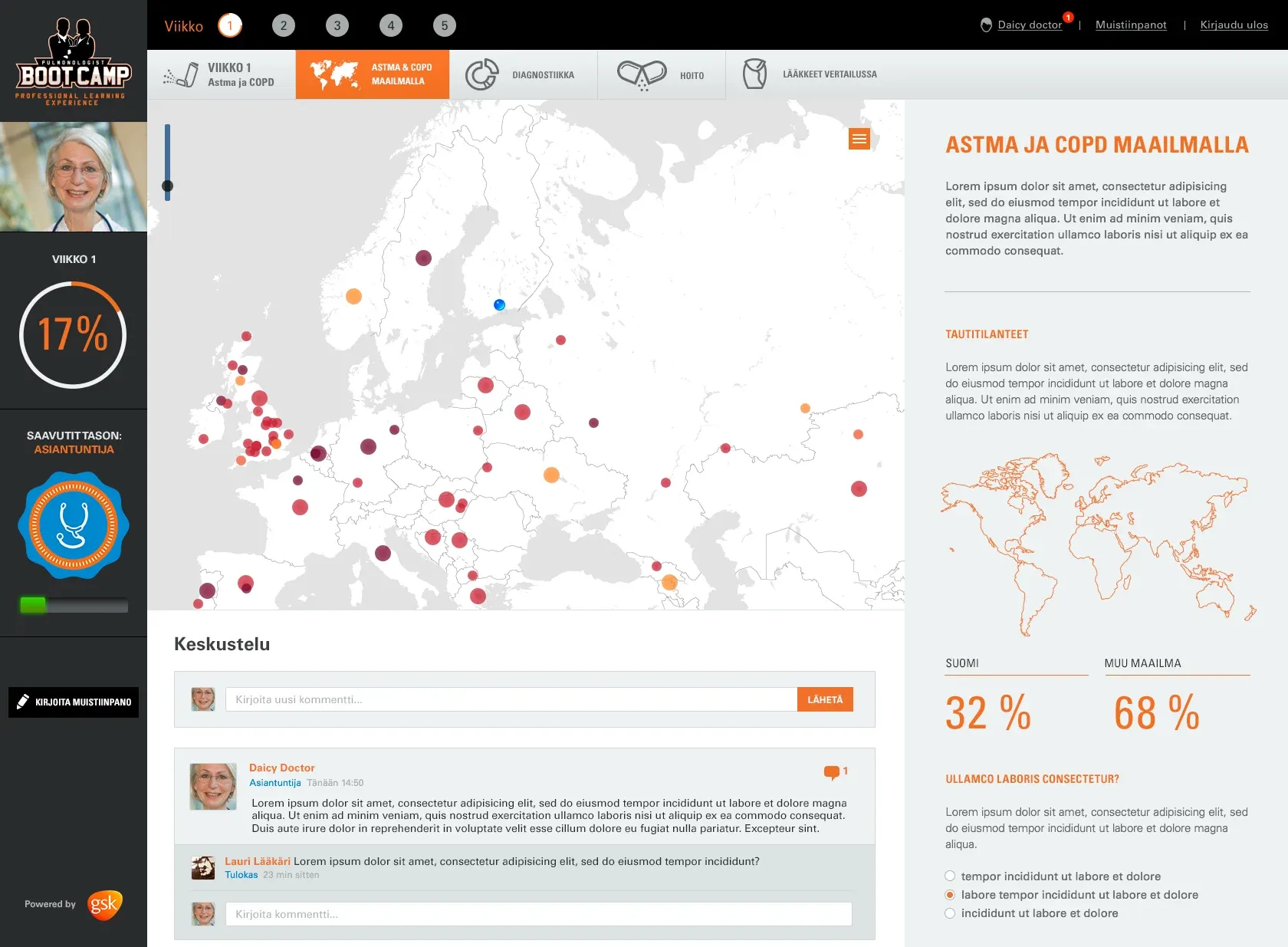Click the blue stethoscope level badge
This screenshot has height=947, width=1288.
(x=74, y=525)
